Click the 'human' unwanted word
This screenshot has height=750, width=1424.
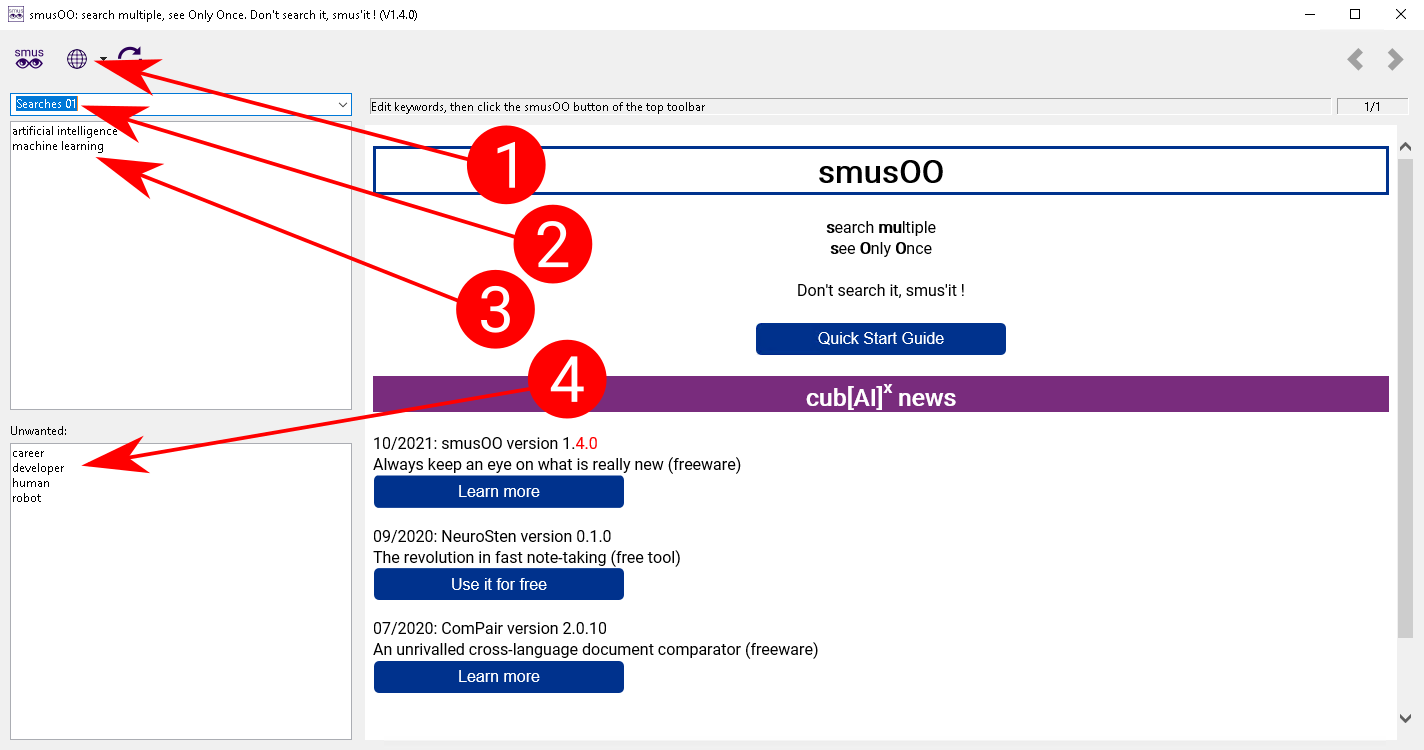coord(31,483)
